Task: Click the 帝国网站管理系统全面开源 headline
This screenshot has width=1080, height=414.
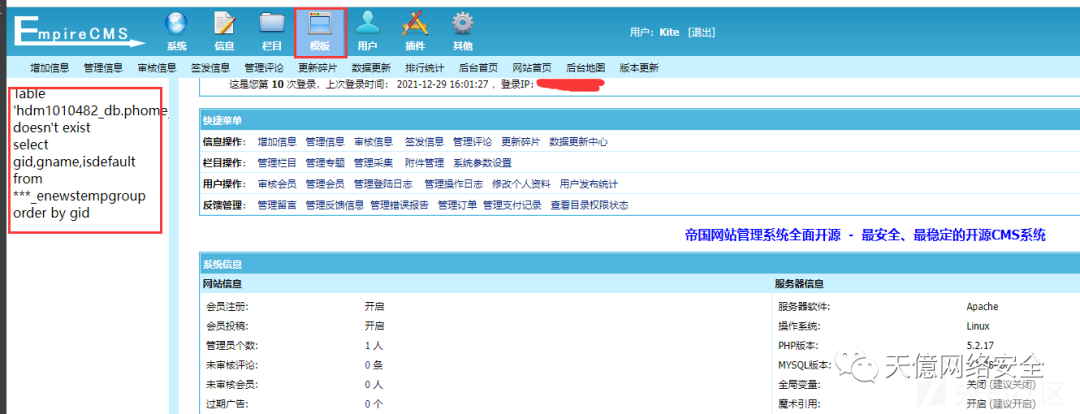Action: [x=865, y=236]
